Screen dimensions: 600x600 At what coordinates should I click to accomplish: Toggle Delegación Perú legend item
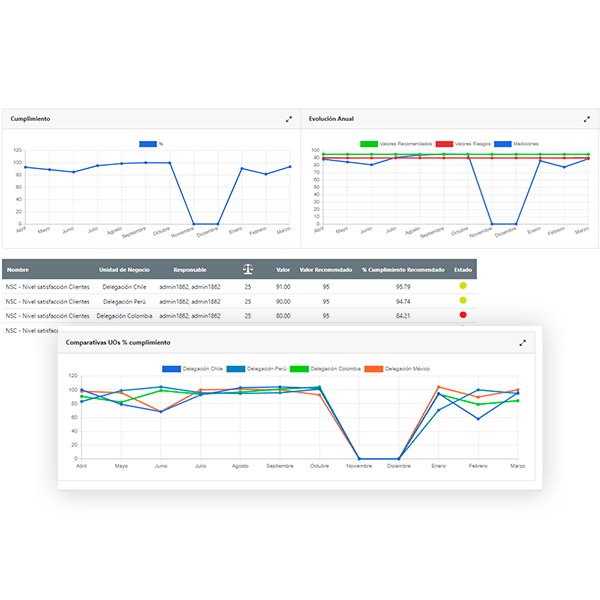[264, 369]
